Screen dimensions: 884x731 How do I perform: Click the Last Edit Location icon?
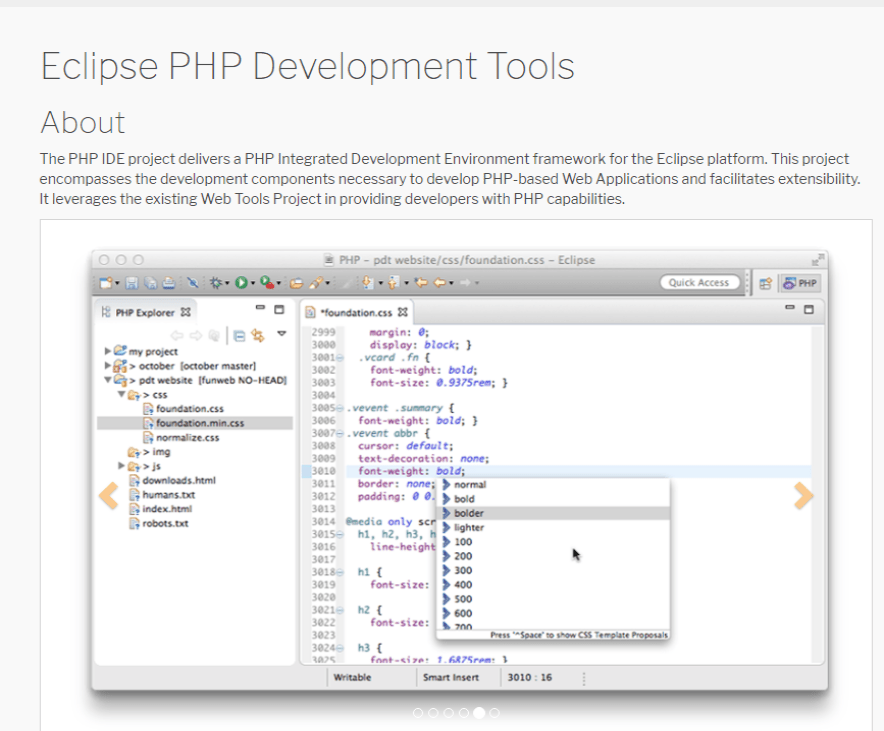tap(421, 283)
